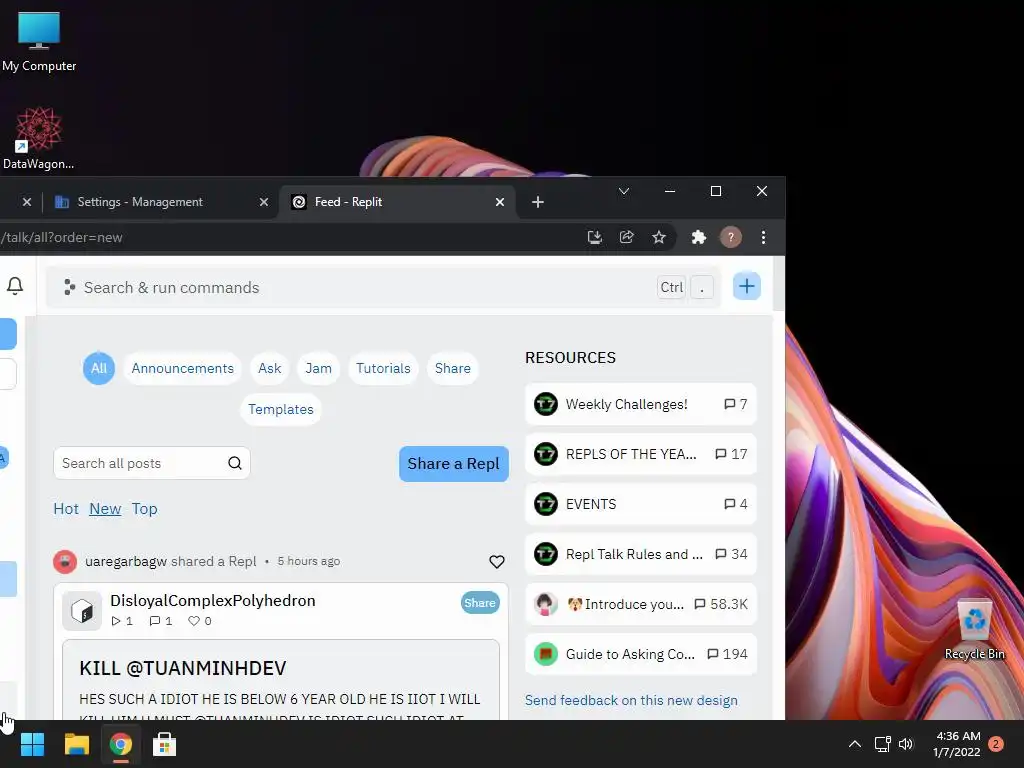Open Introduce you... resource post

[641, 604]
